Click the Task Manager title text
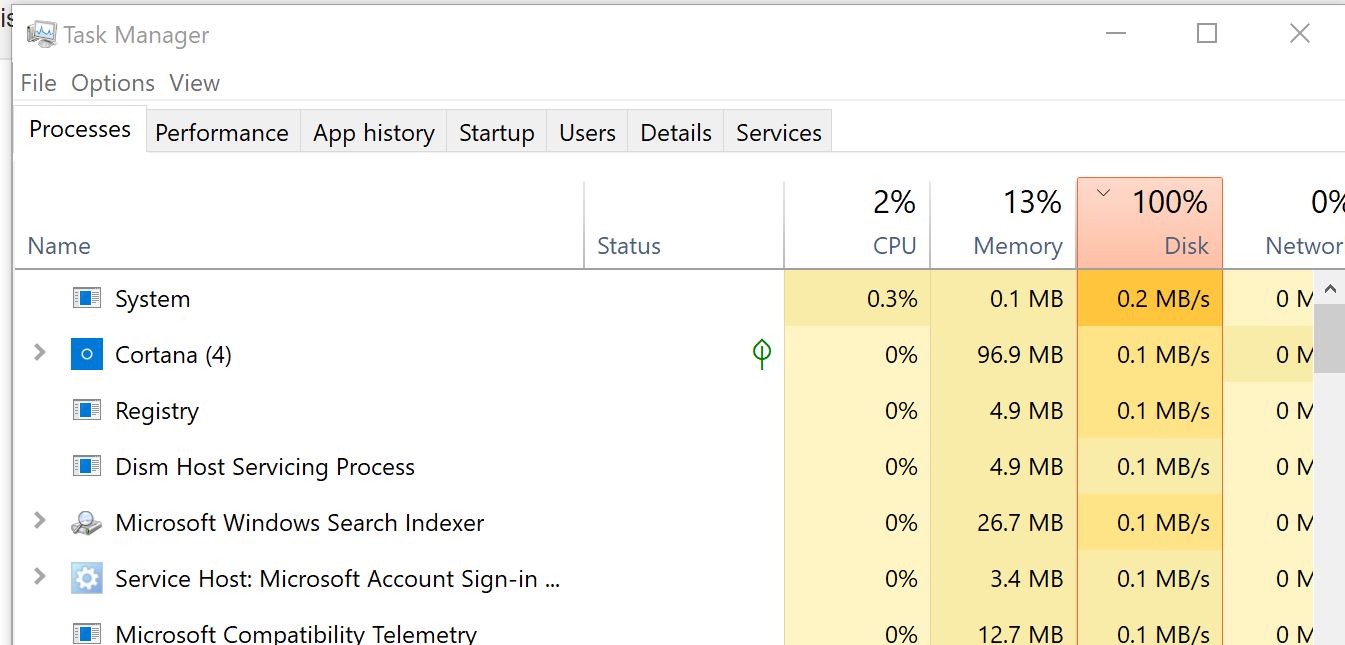This screenshot has height=645, width=1345. [x=136, y=35]
